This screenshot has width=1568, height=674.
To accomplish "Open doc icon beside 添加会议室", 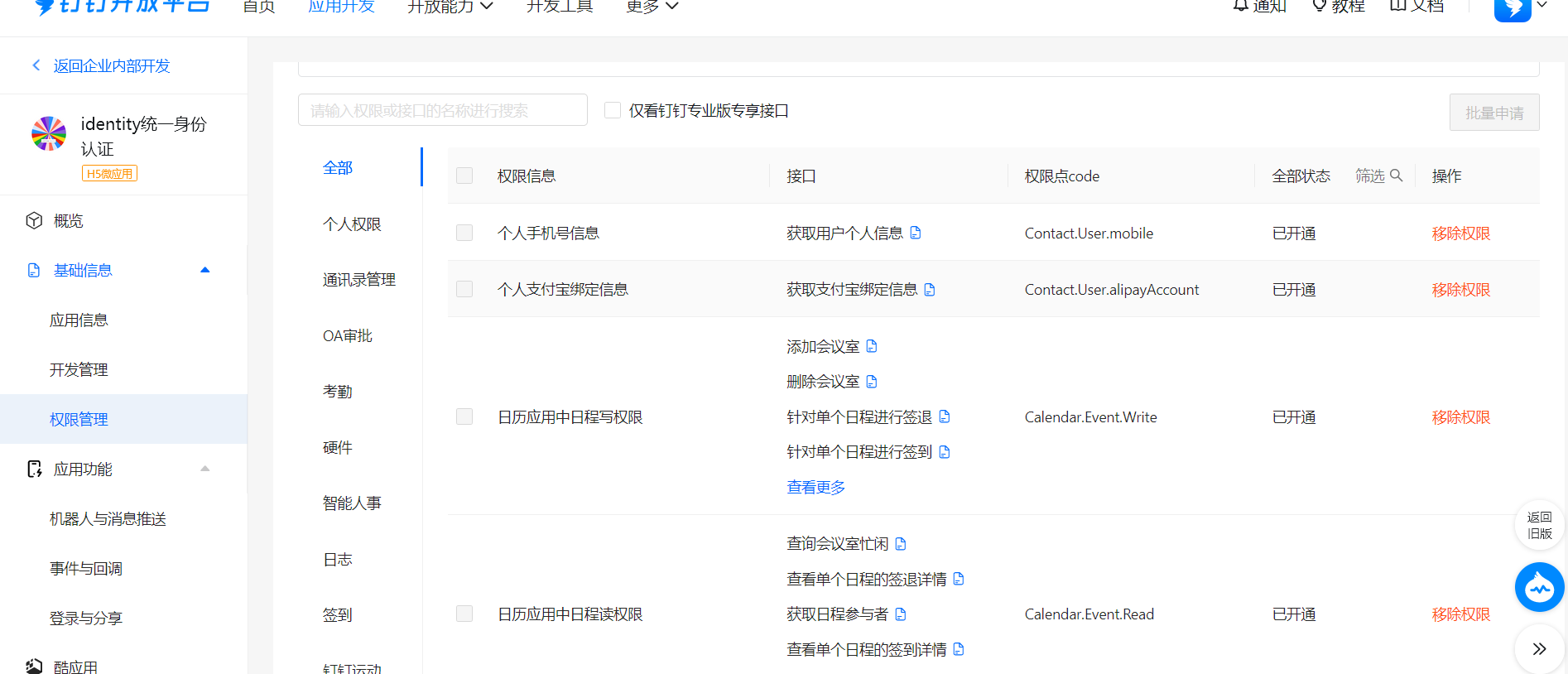I will [872, 346].
